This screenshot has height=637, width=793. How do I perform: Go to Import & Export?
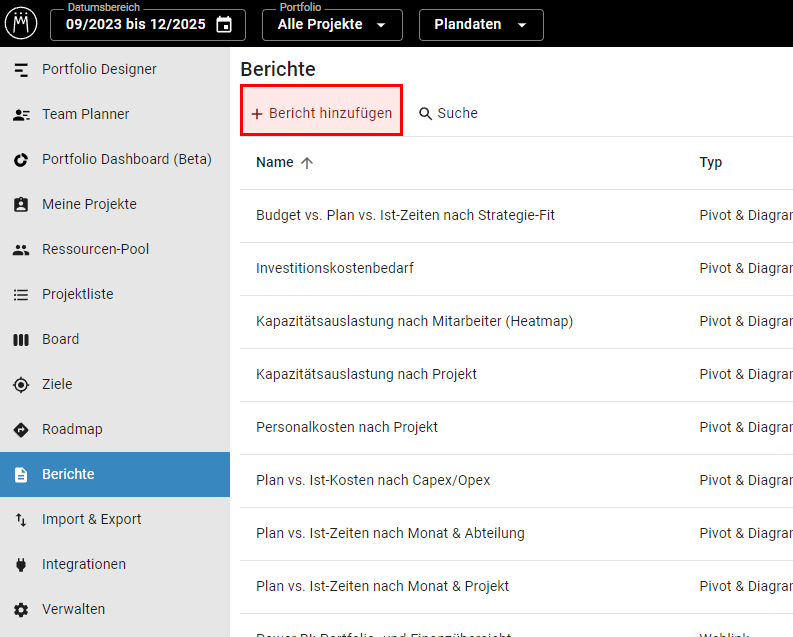(x=115, y=519)
